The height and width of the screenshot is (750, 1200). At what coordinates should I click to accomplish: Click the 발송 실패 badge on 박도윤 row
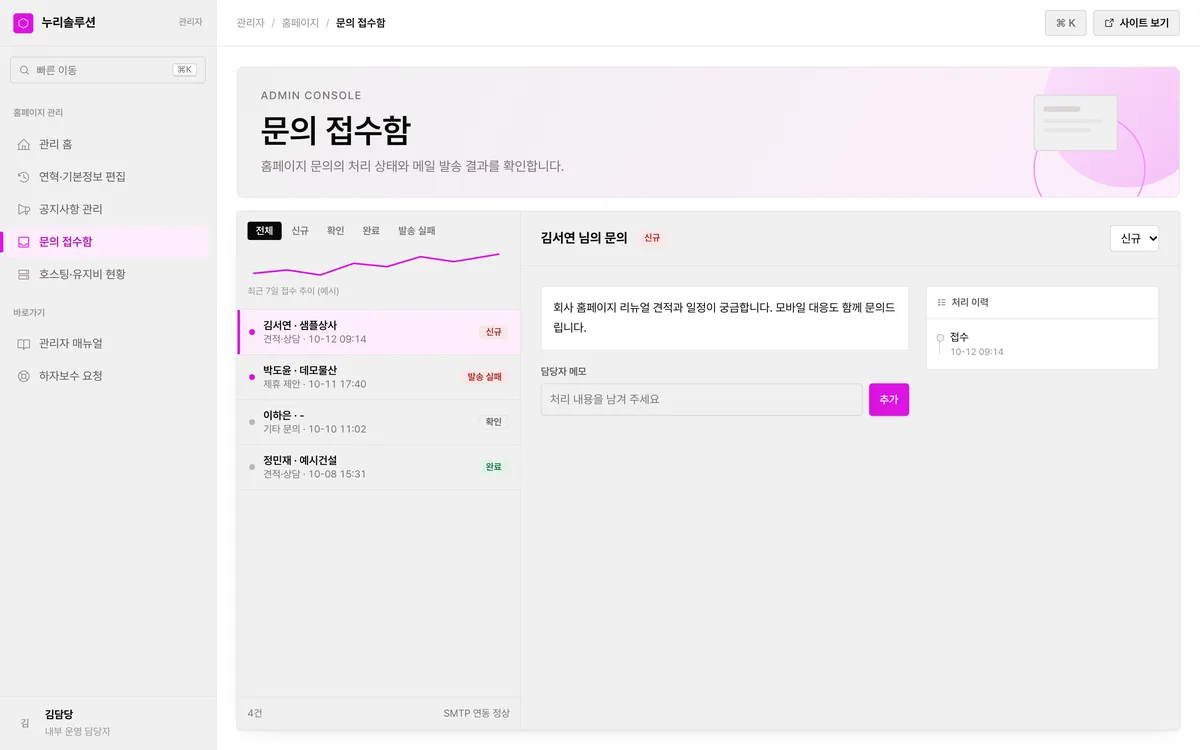click(485, 377)
